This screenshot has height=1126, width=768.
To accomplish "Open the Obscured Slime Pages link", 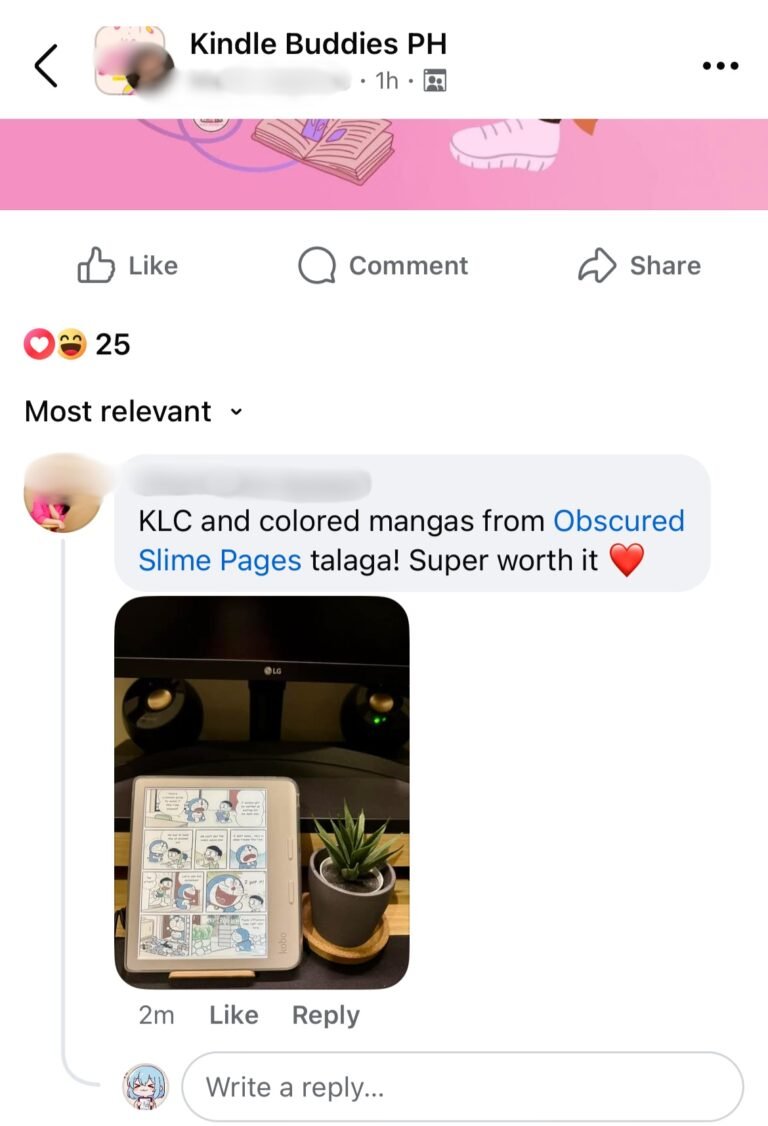I will click(411, 540).
